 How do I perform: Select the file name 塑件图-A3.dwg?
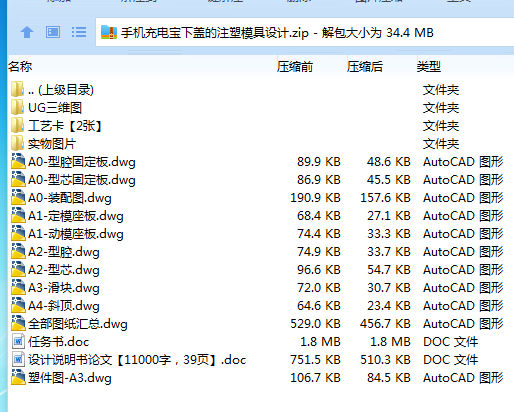point(70,378)
